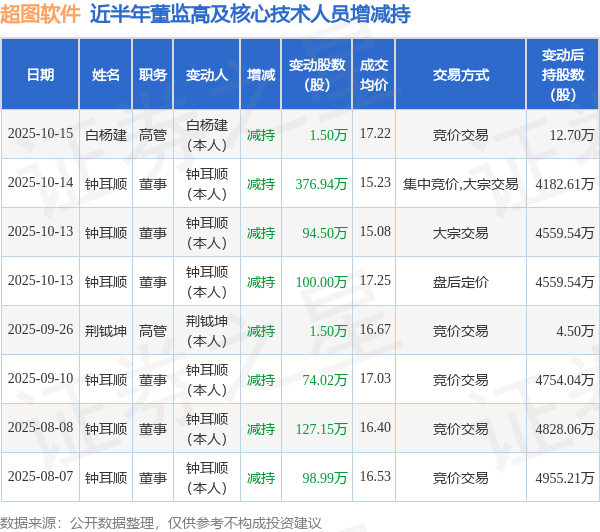
Task: Click the 变动股数(股) column header
Action: tap(317, 75)
